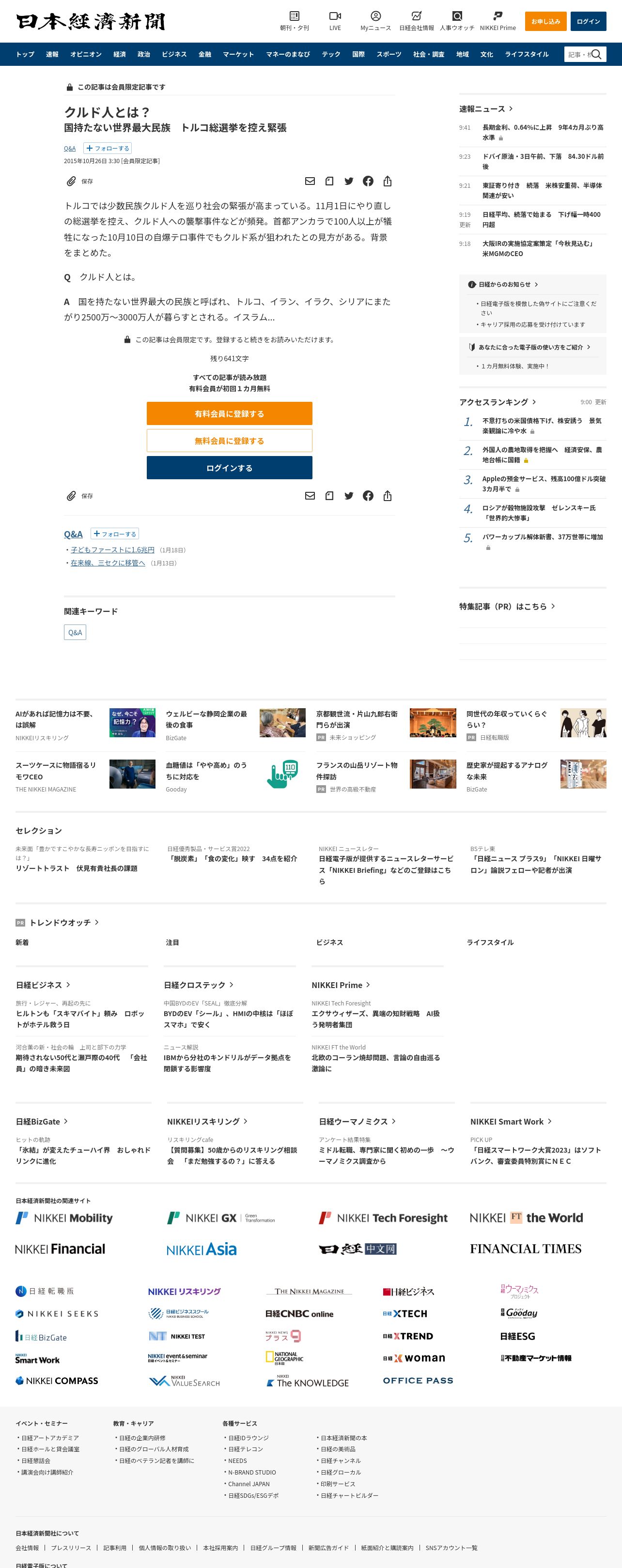Click the paperclip 保存 icon below the login button
This screenshot has width=622, height=1568.
[71, 496]
